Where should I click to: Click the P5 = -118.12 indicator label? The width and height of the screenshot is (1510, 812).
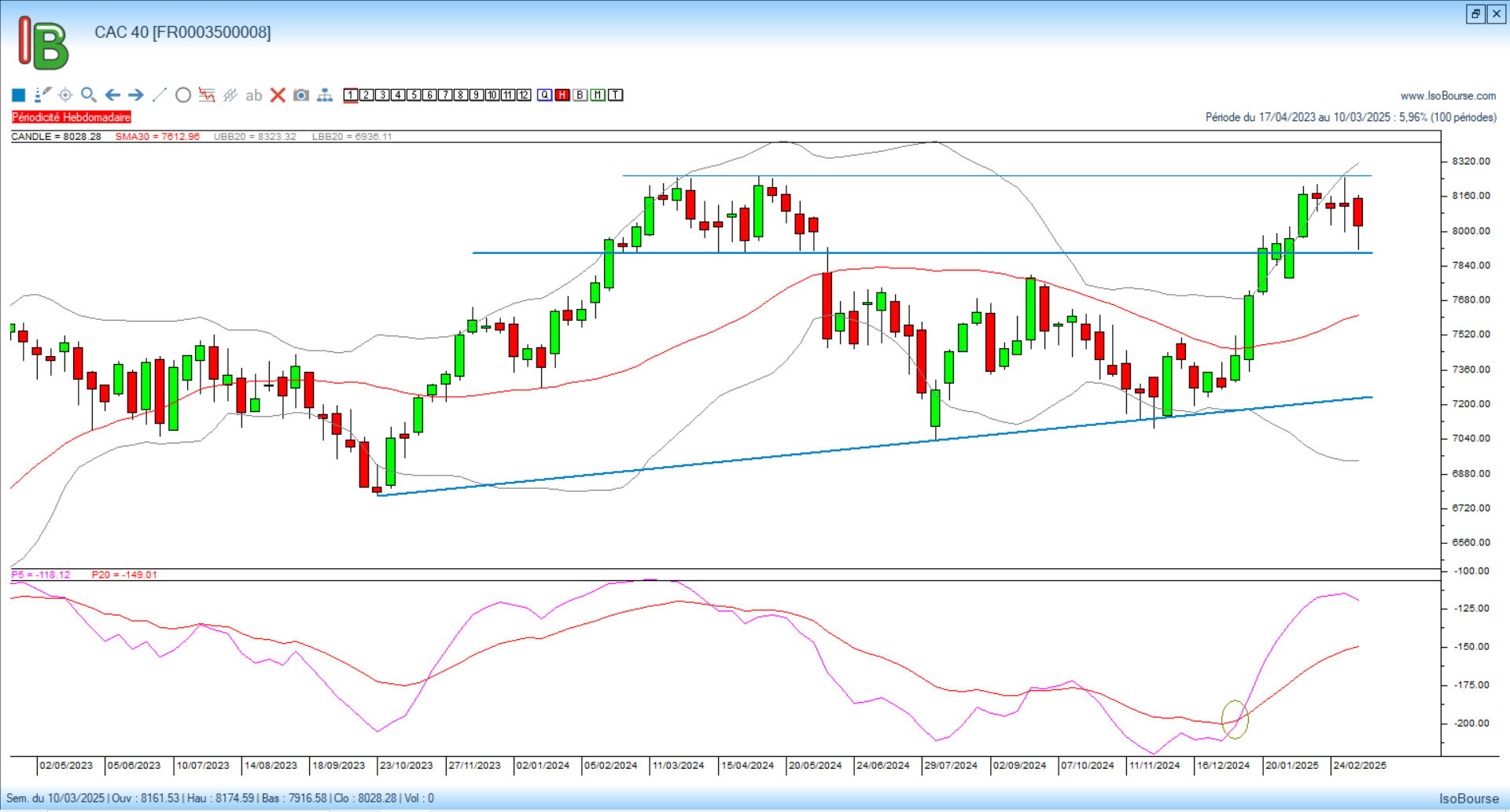tap(41, 575)
